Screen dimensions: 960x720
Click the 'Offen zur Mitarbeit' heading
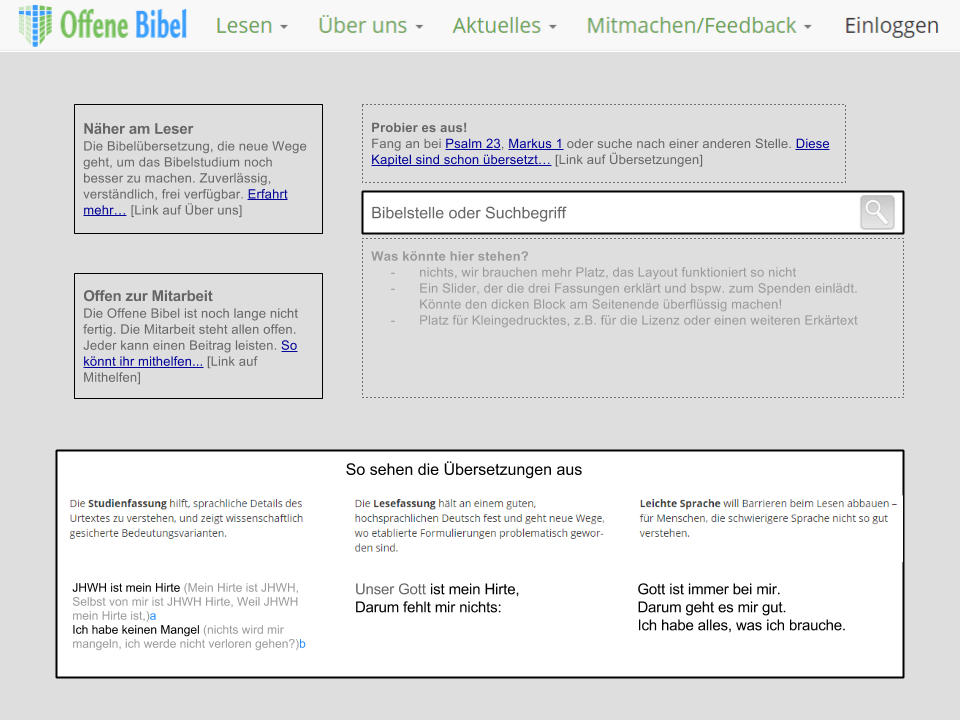click(146, 296)
